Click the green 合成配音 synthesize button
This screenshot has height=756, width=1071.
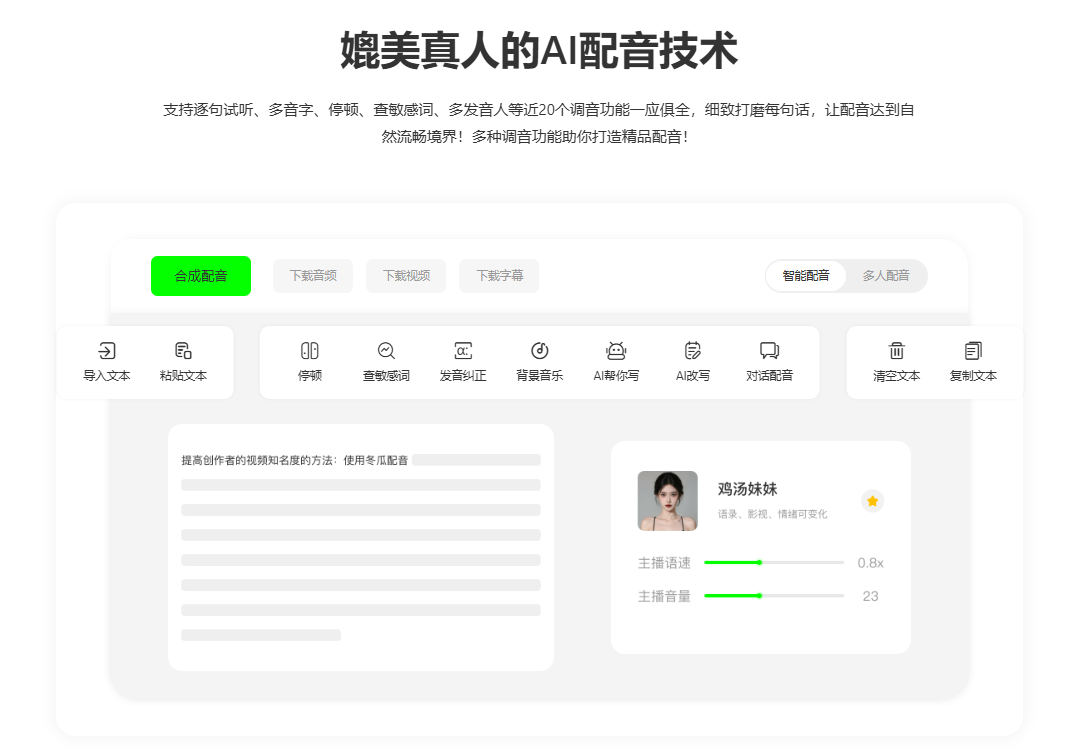coord(201,276)
